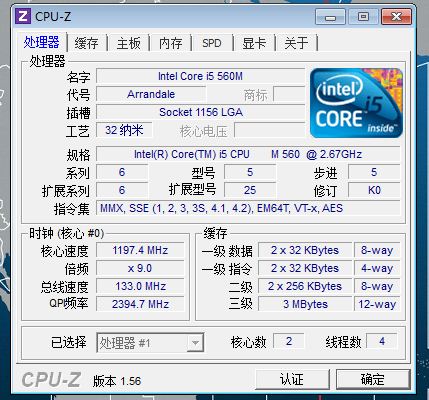Click the QPI 2394.7 MHz value

(x=140, y=304)
